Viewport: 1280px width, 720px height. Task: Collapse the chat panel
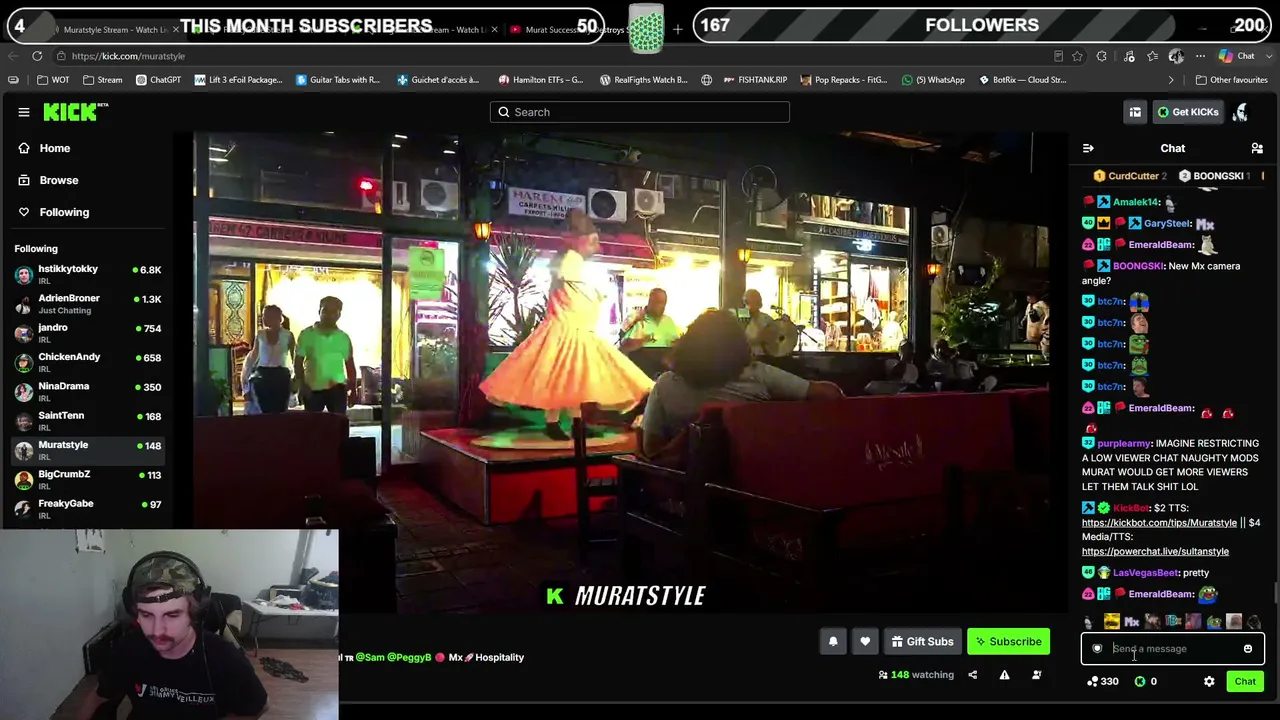1088,148
